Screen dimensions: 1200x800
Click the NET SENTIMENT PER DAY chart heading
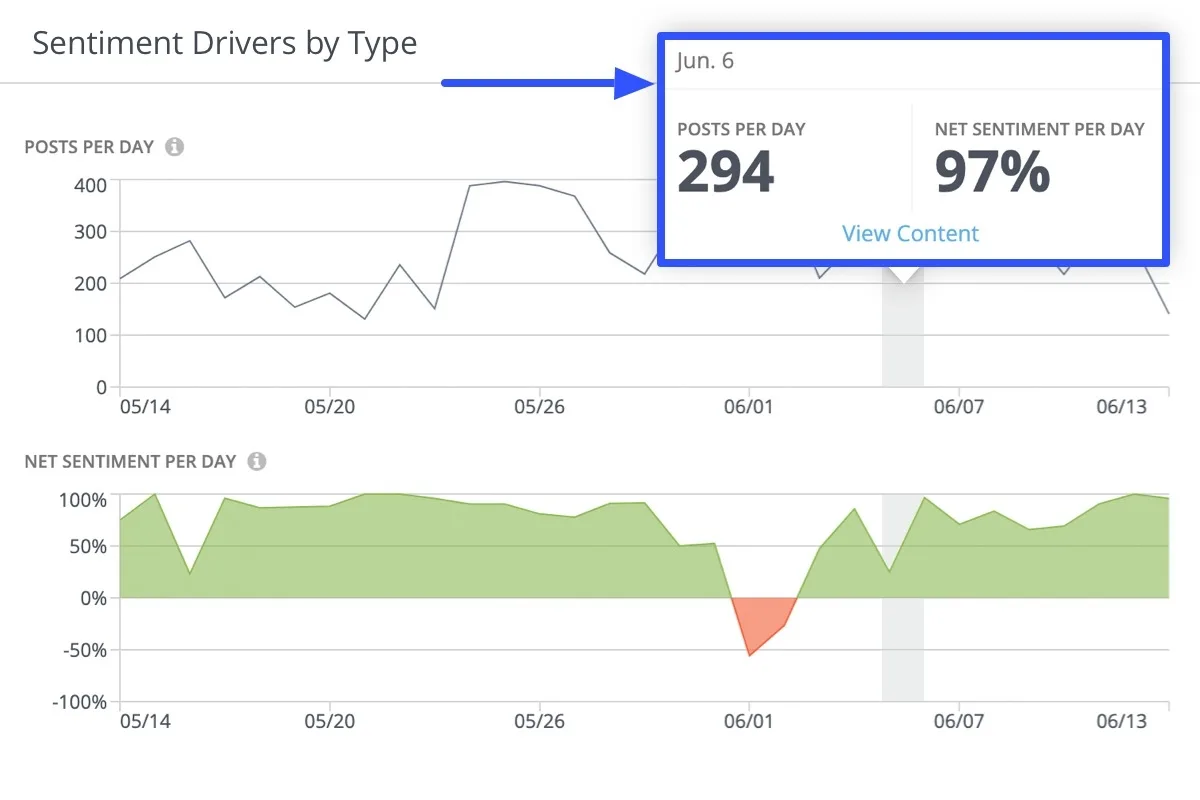click(130, 461)
